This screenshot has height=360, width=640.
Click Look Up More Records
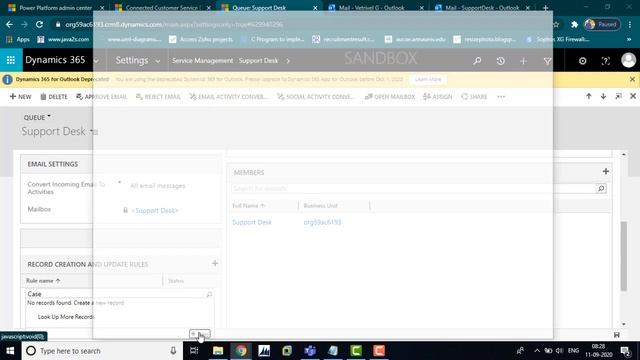click(x=66, y=317)
